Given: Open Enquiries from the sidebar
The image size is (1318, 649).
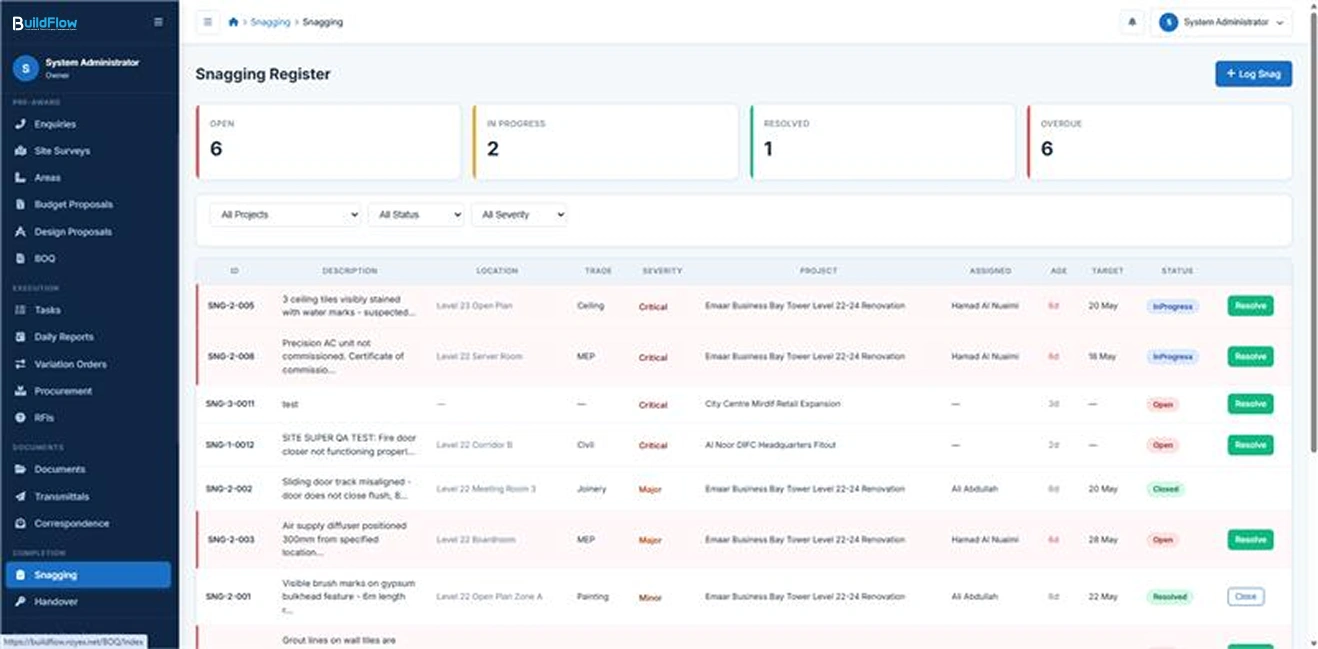Looking at the screenshot, I should 55,124.
